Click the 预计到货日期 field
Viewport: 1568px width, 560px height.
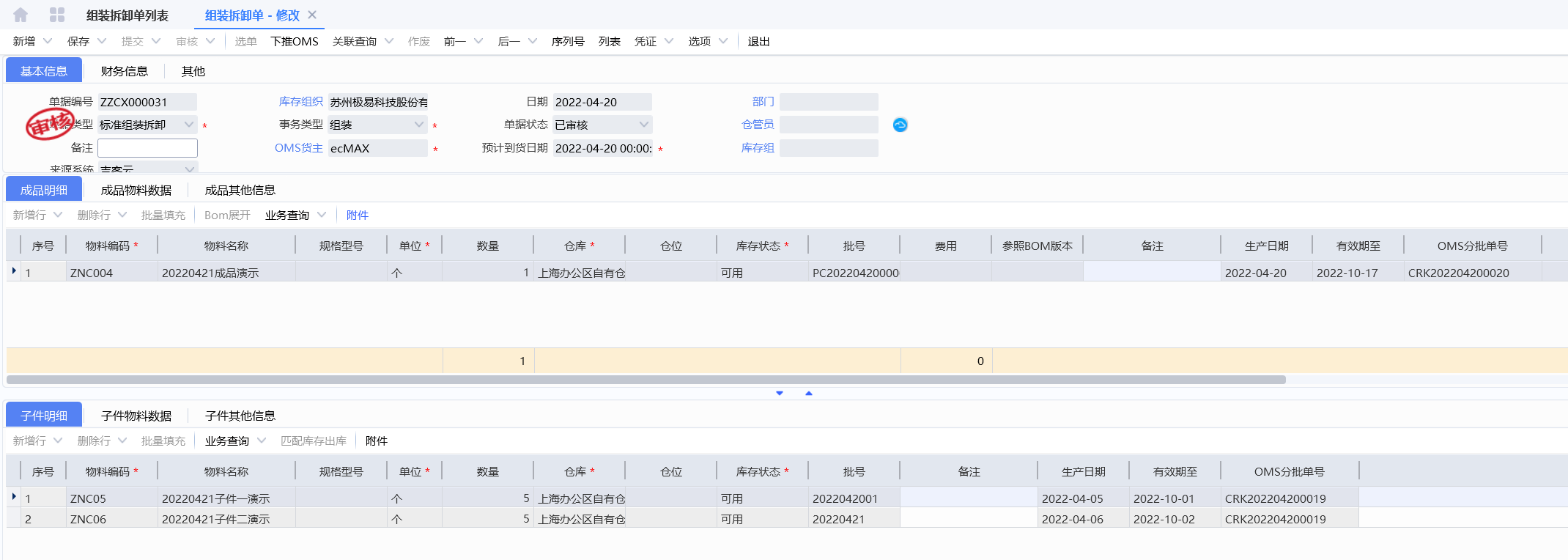602,148
